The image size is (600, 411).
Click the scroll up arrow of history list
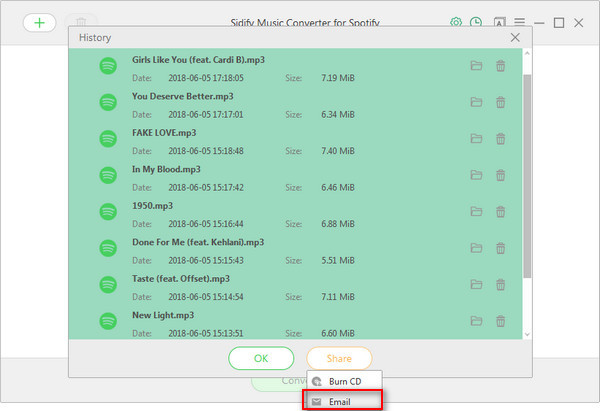pyautogui.click(x=527, y=54)
